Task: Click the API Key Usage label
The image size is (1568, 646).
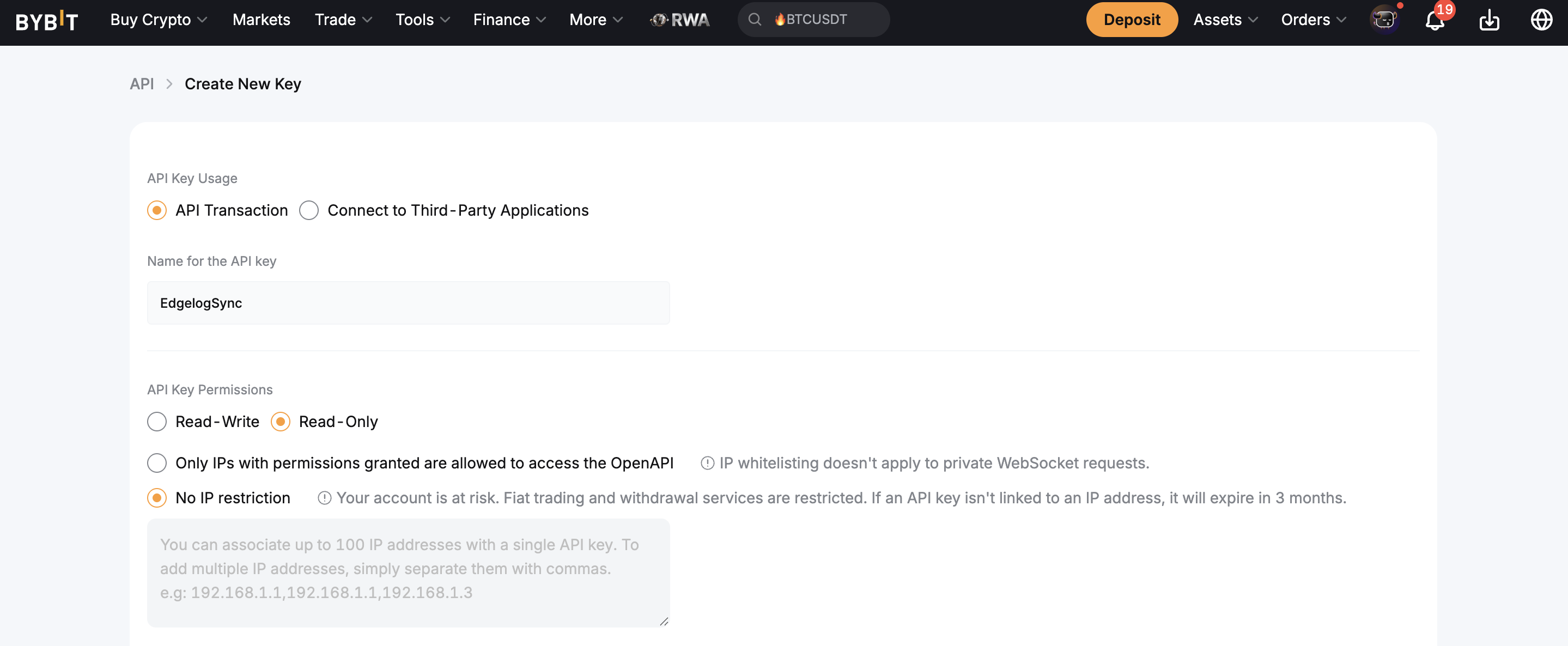Action: click(x=192, y=178)
